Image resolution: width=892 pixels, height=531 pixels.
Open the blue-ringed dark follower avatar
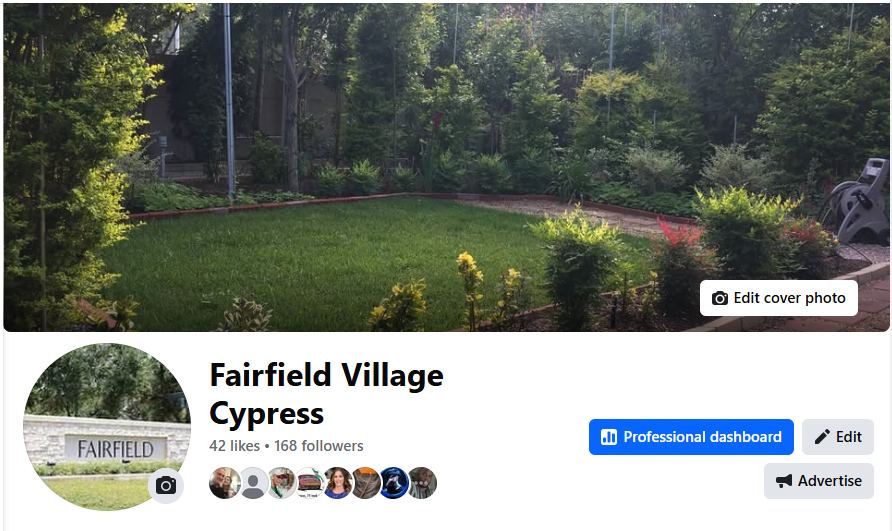(x=394, y=483)
